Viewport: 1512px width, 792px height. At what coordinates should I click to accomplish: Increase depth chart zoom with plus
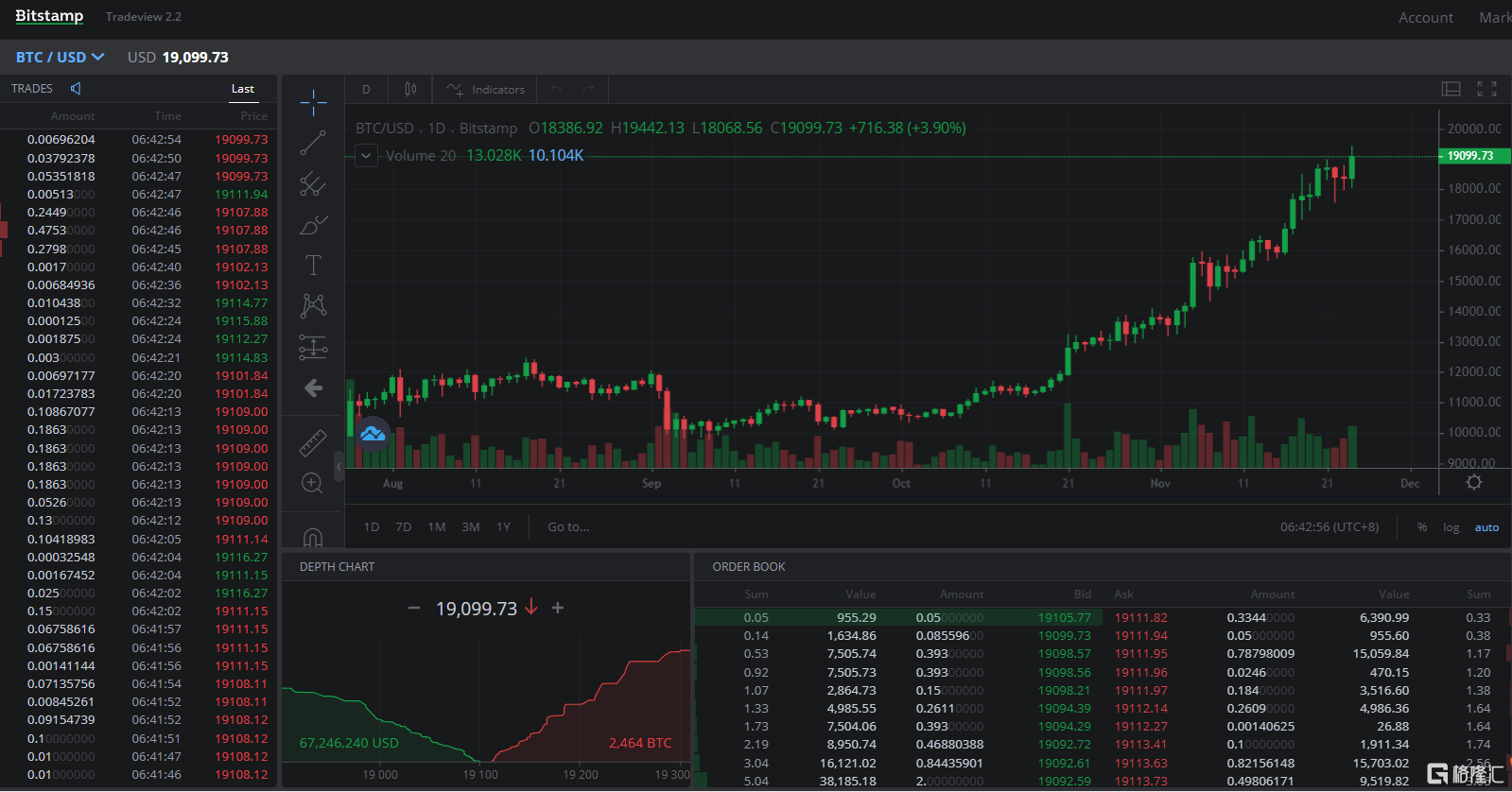click(558, 608)
